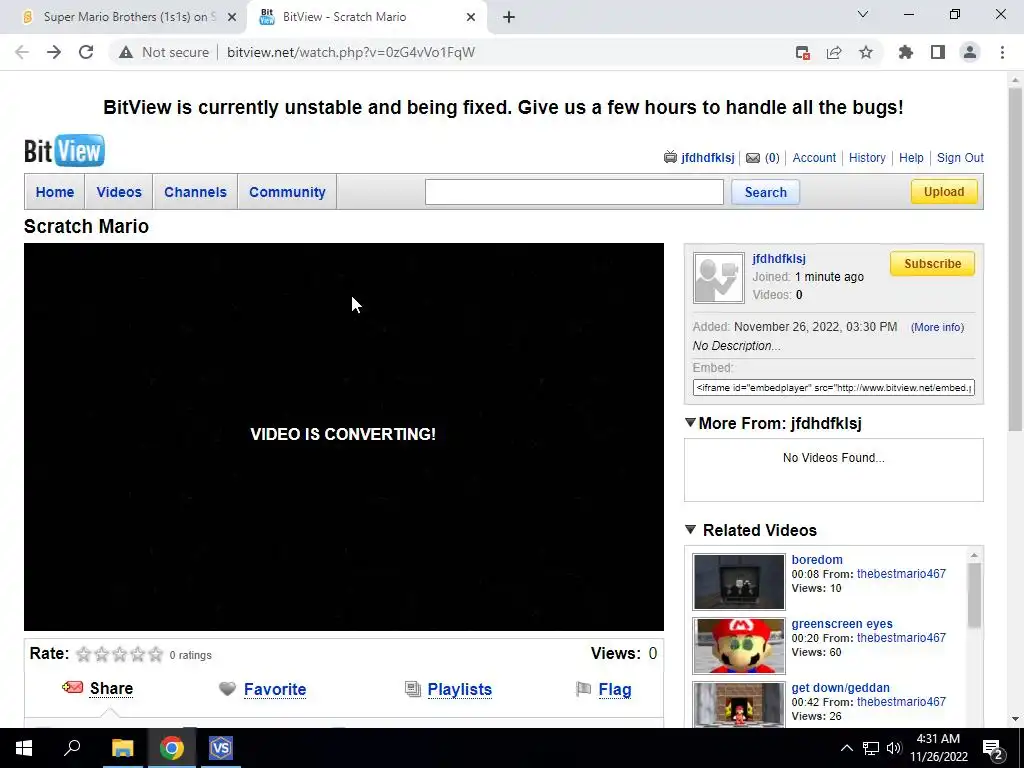Screen dimensions: 1024x768
Task: Open Windows taskbar search
Action: point(72,748)
